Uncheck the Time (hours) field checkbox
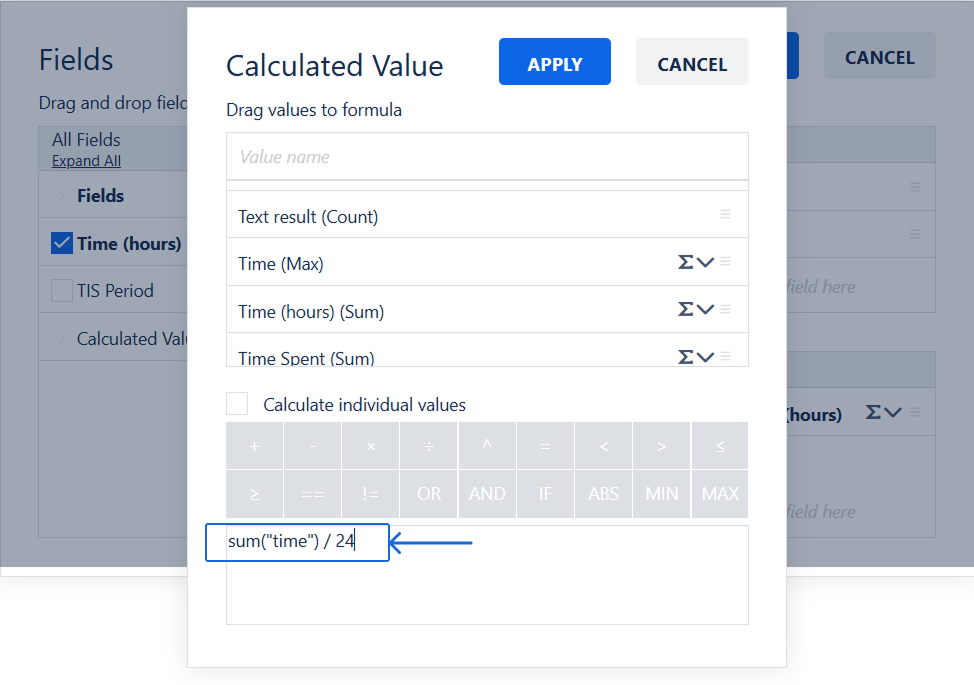974x685 pixels. [x=62, y=243]
